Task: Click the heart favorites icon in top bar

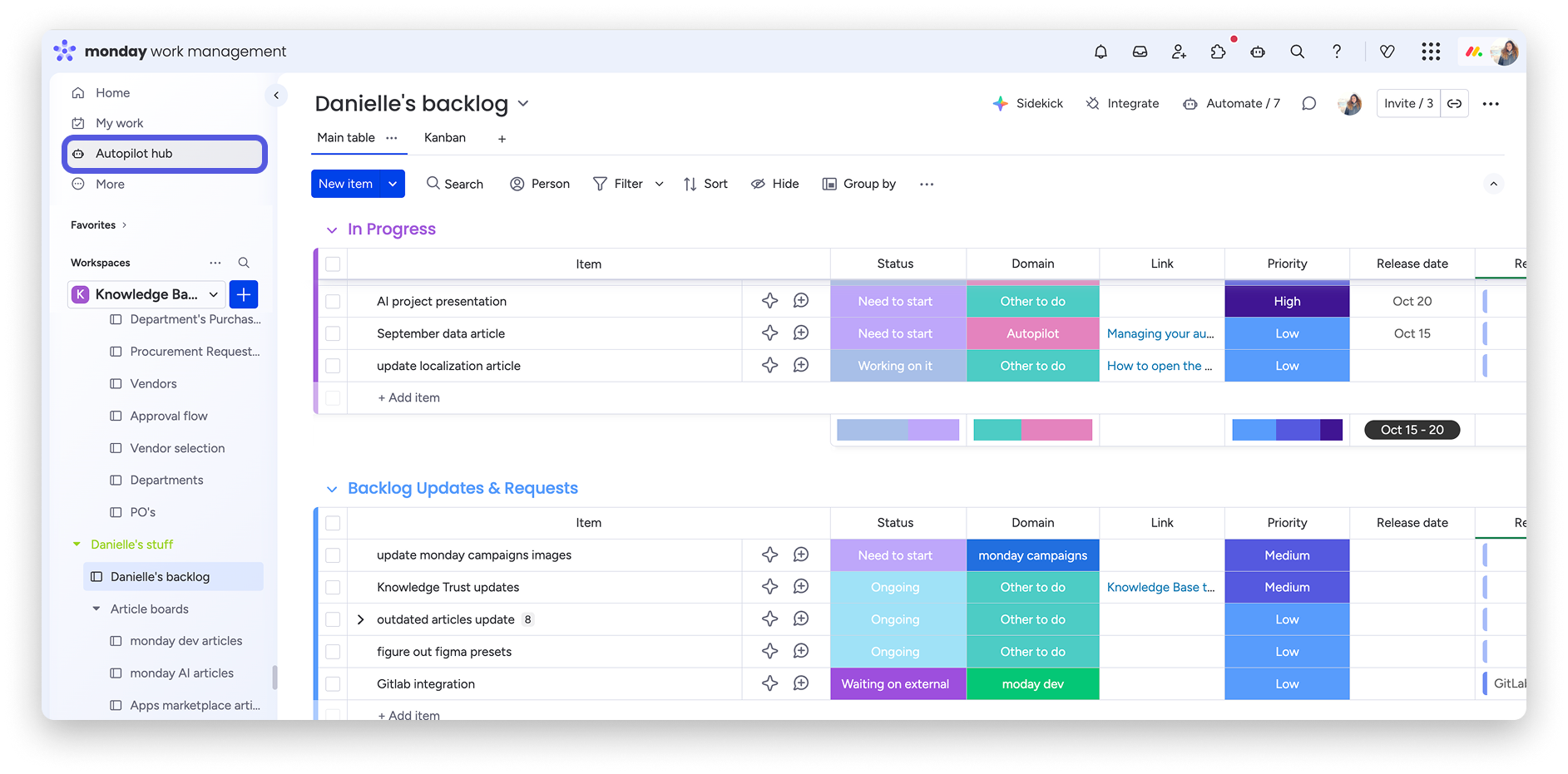Action: point(1387,52)
